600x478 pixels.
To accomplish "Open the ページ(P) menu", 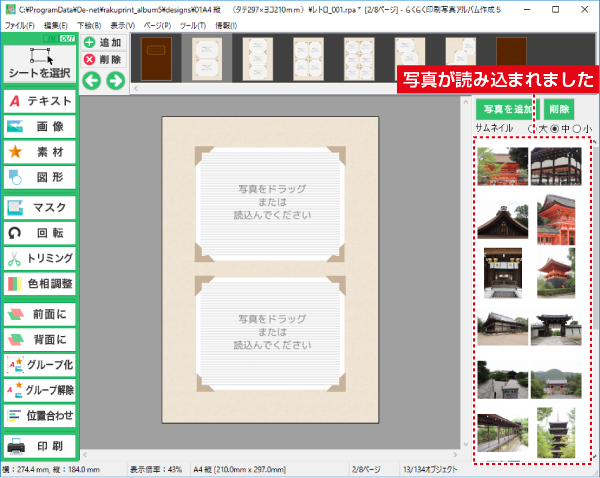I will tap(157, 26).
